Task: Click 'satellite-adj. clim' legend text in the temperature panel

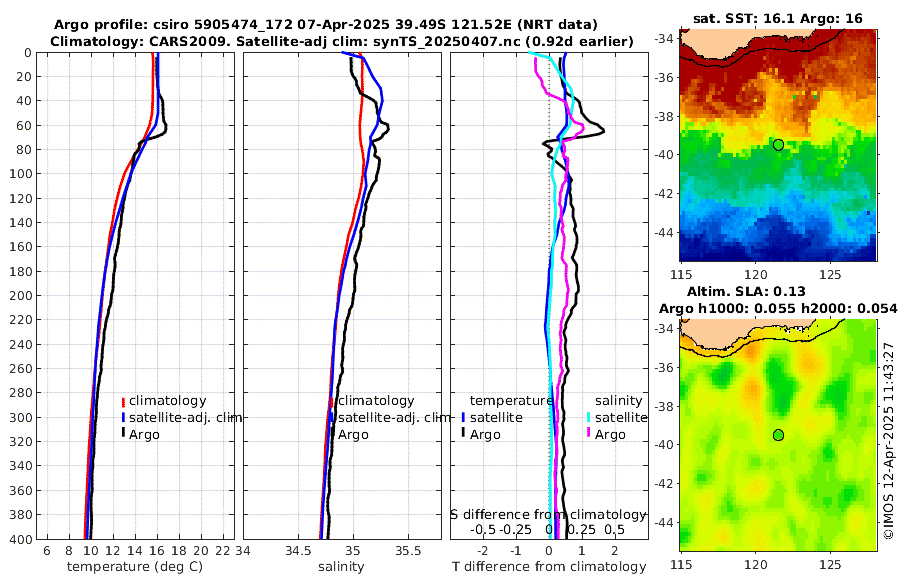Action: [x=185, y=417]
